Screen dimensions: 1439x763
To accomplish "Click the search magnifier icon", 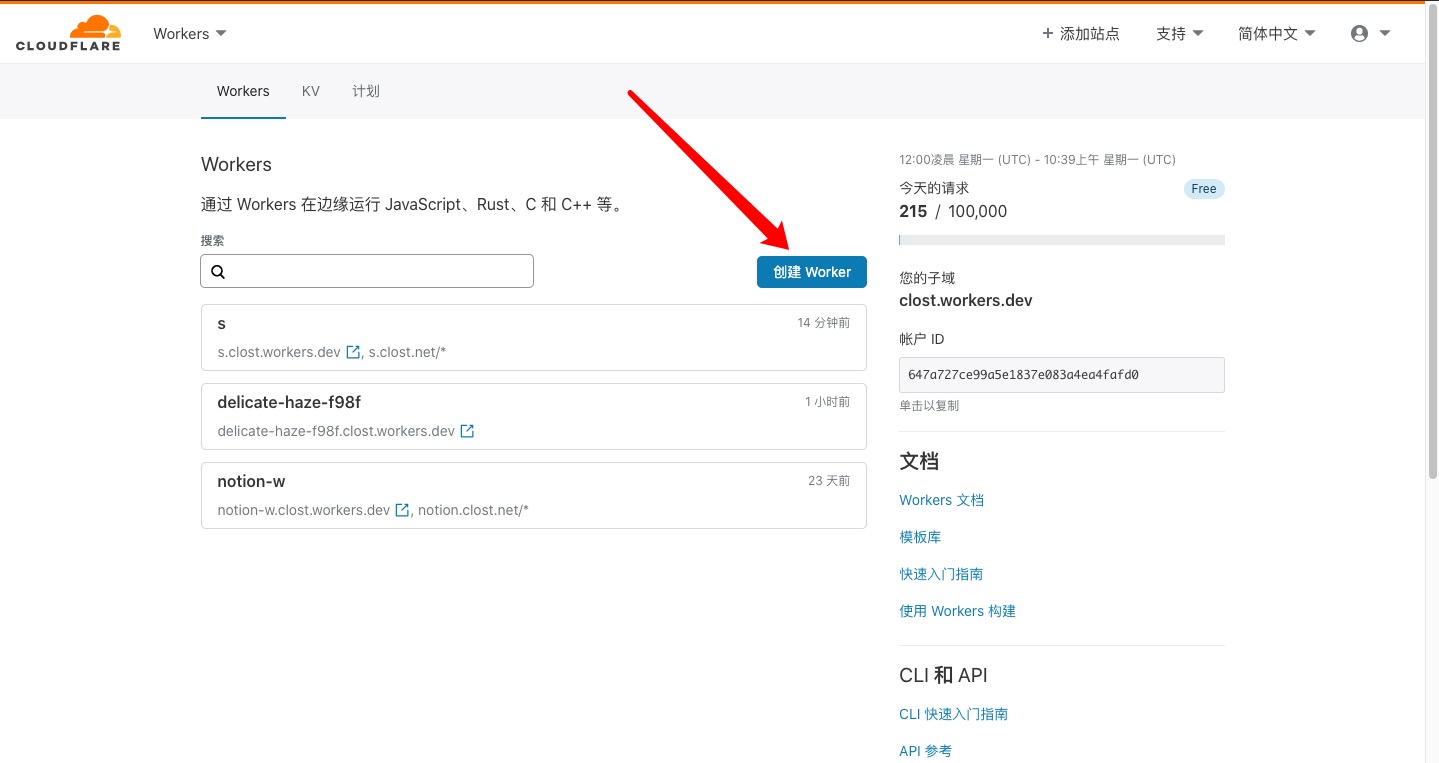I will pyautogui.click(x=218, y=271).
